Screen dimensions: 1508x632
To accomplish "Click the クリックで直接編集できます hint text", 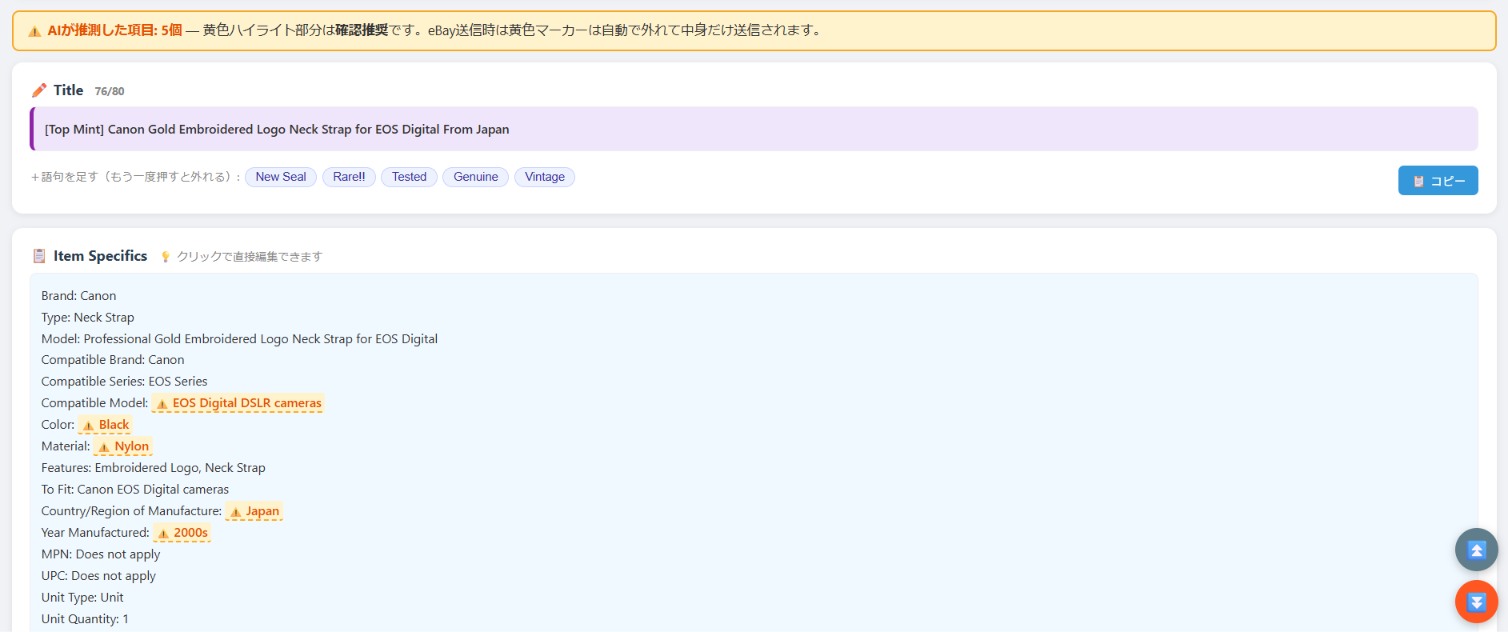I will pos(250,257).
